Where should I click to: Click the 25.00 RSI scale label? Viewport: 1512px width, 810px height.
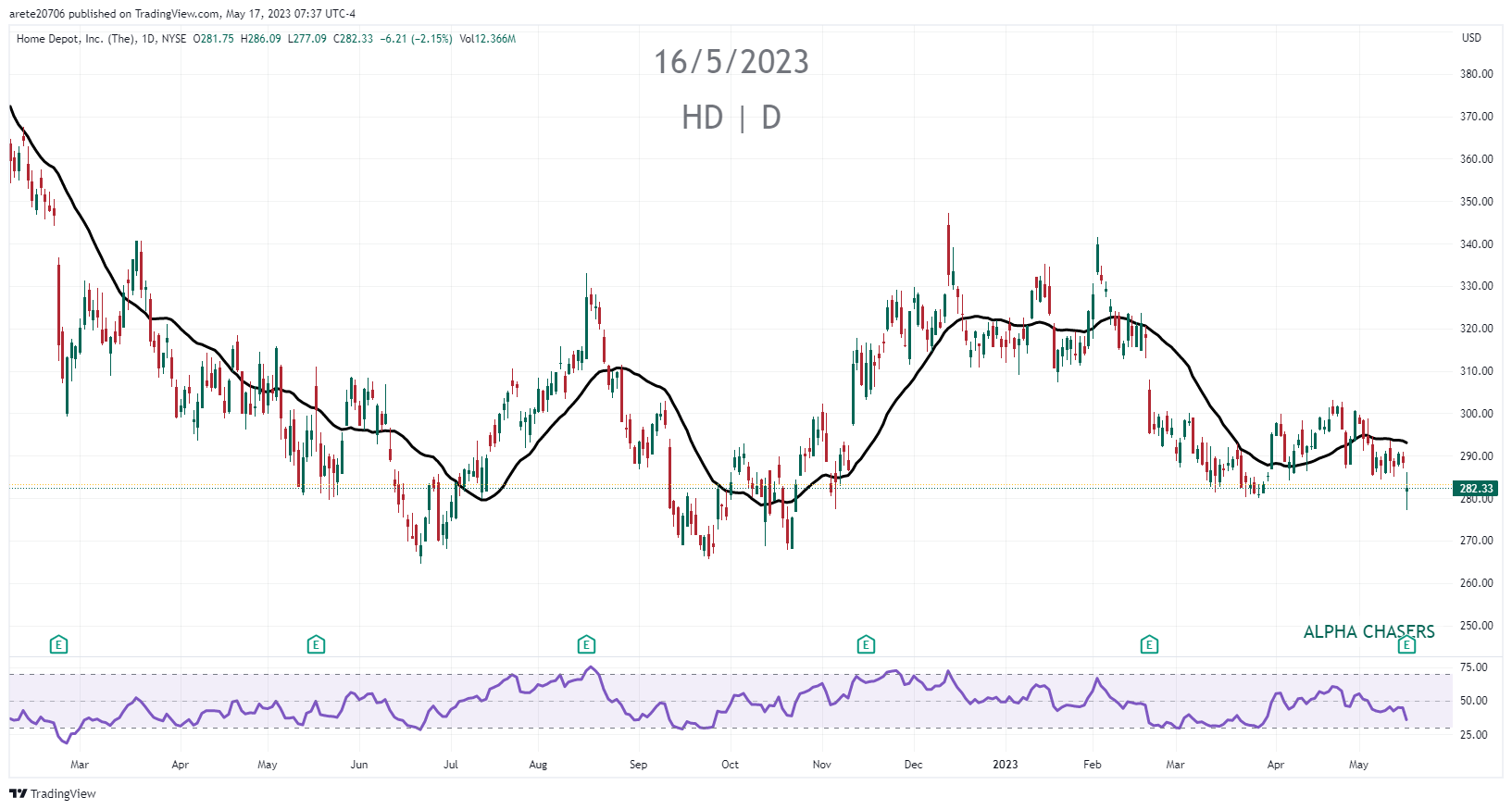click(x=1474, y=735)
